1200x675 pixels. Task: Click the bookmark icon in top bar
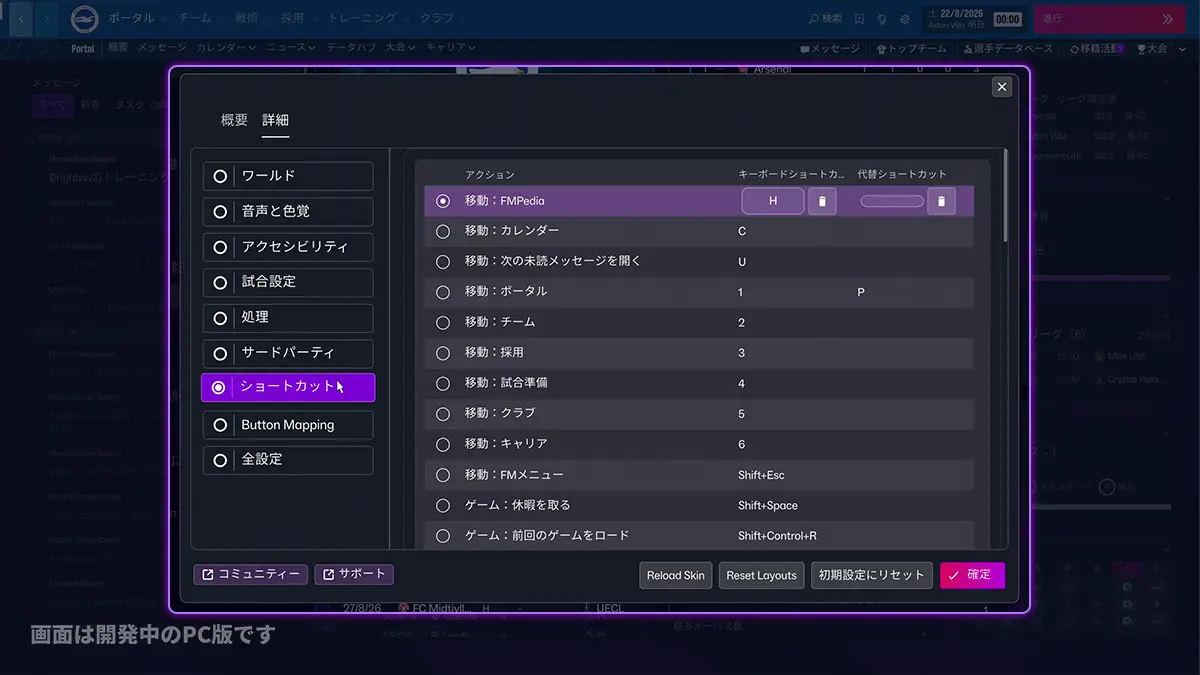pyautogui.click(x=860, y=18)
